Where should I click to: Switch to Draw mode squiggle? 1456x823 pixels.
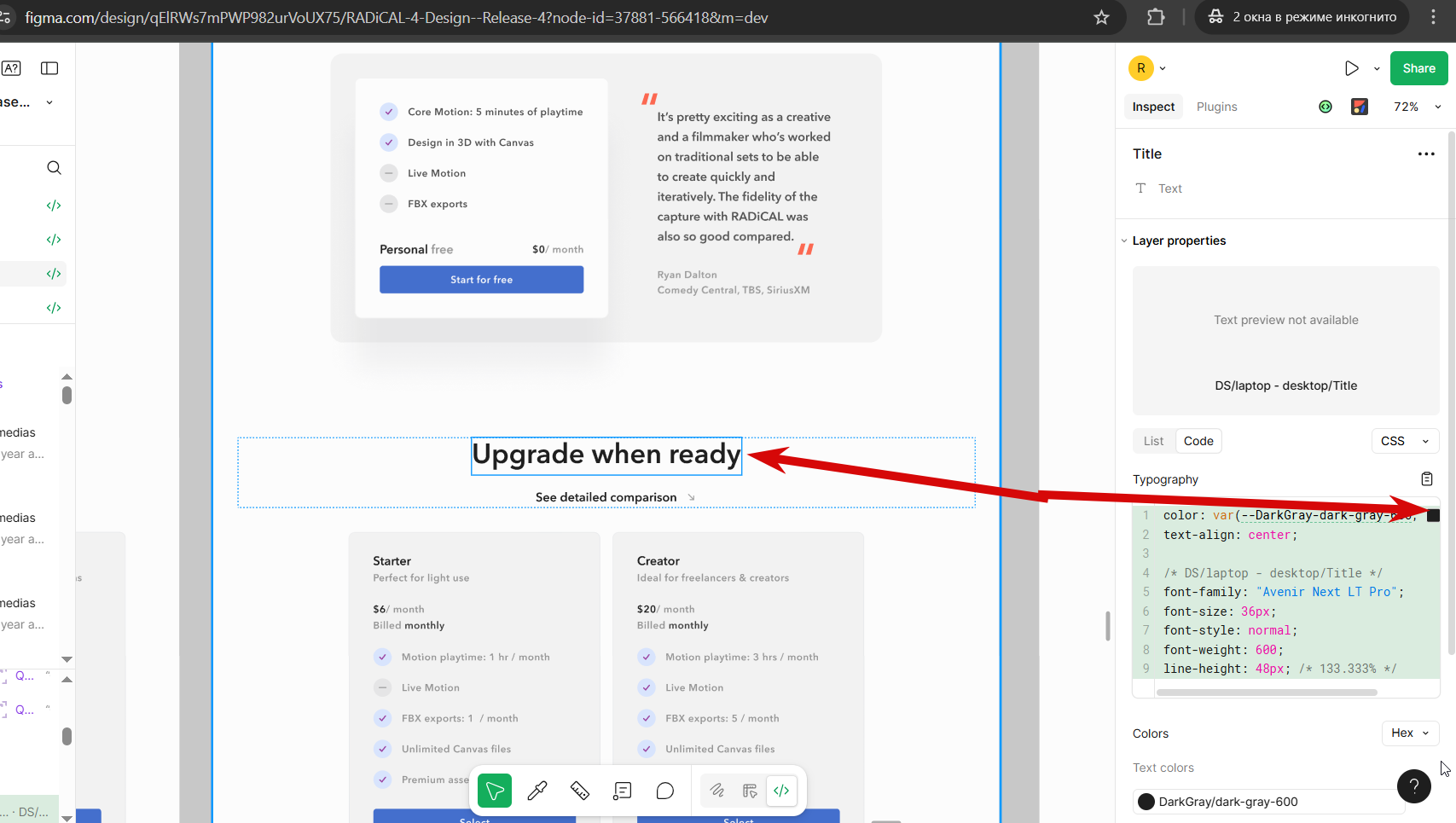tap(717, 791)
